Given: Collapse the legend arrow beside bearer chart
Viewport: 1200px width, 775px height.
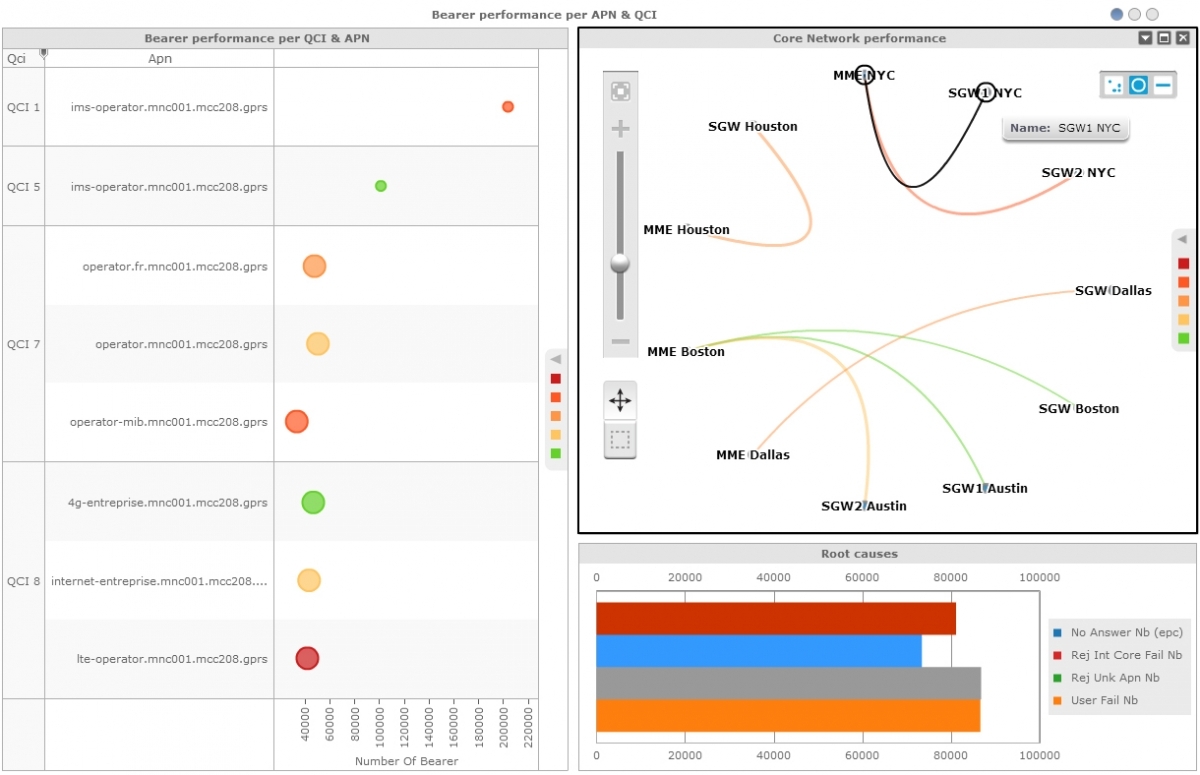Looking at the screenshot, I should click(556, 359).
